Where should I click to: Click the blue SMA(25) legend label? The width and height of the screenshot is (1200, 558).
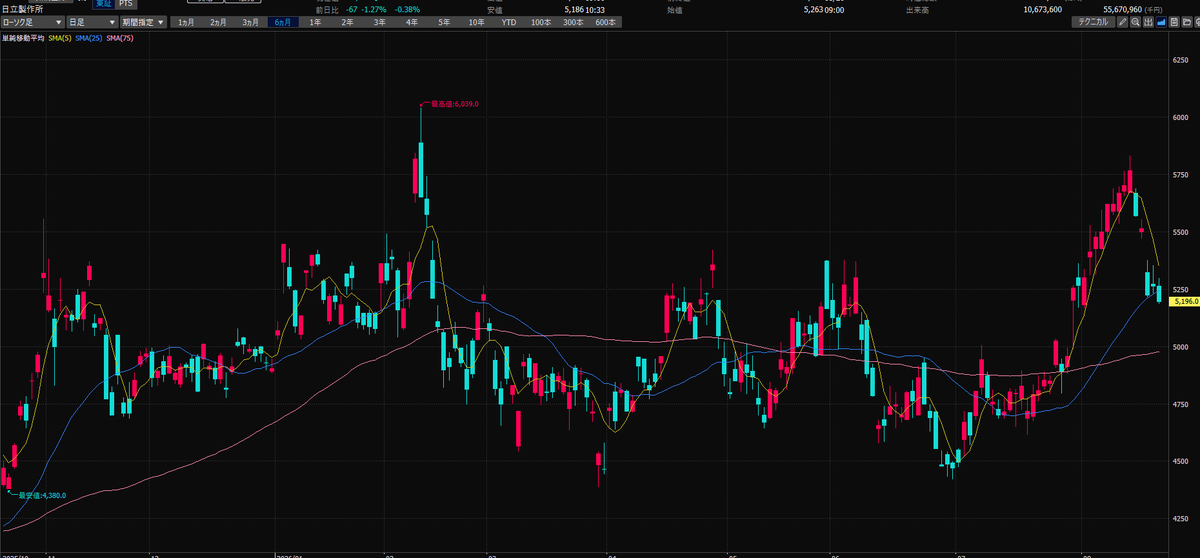89,37
